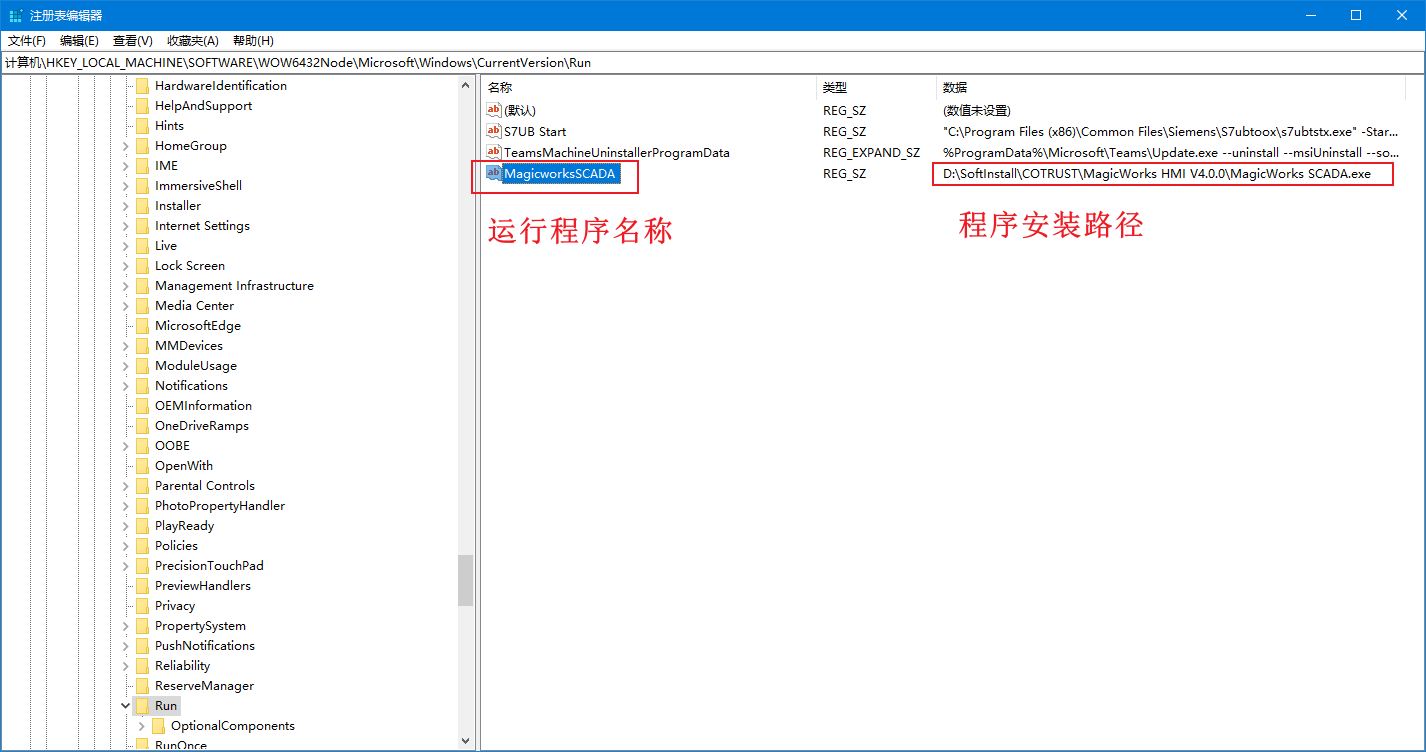Click the REG_EXPAND_SZ type cell
The height and width of the screenshot is (752, 1426).
871,152
